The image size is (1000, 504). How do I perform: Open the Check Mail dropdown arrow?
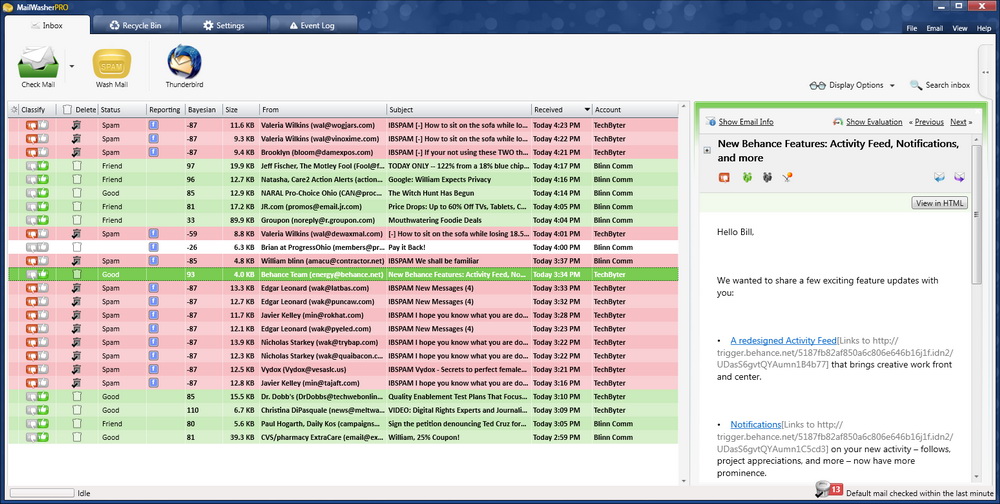(x=71, y=66)
